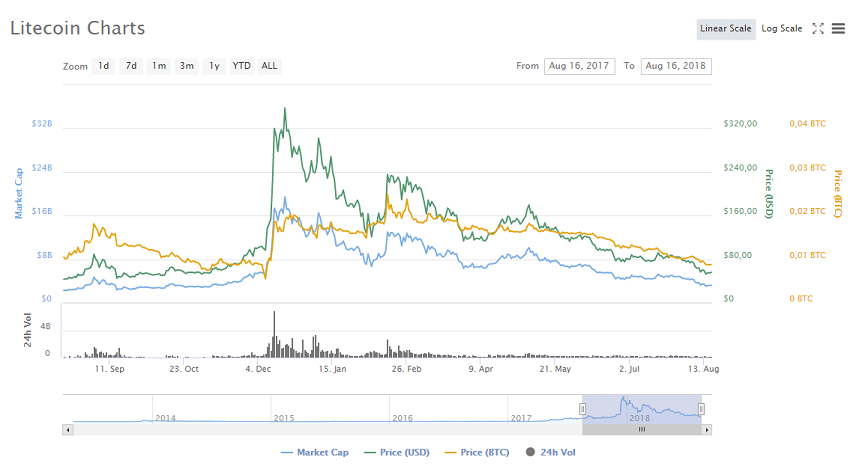Set zoom to 1y
The height and width of the screenshot is (466, 850).
point(214,66)
